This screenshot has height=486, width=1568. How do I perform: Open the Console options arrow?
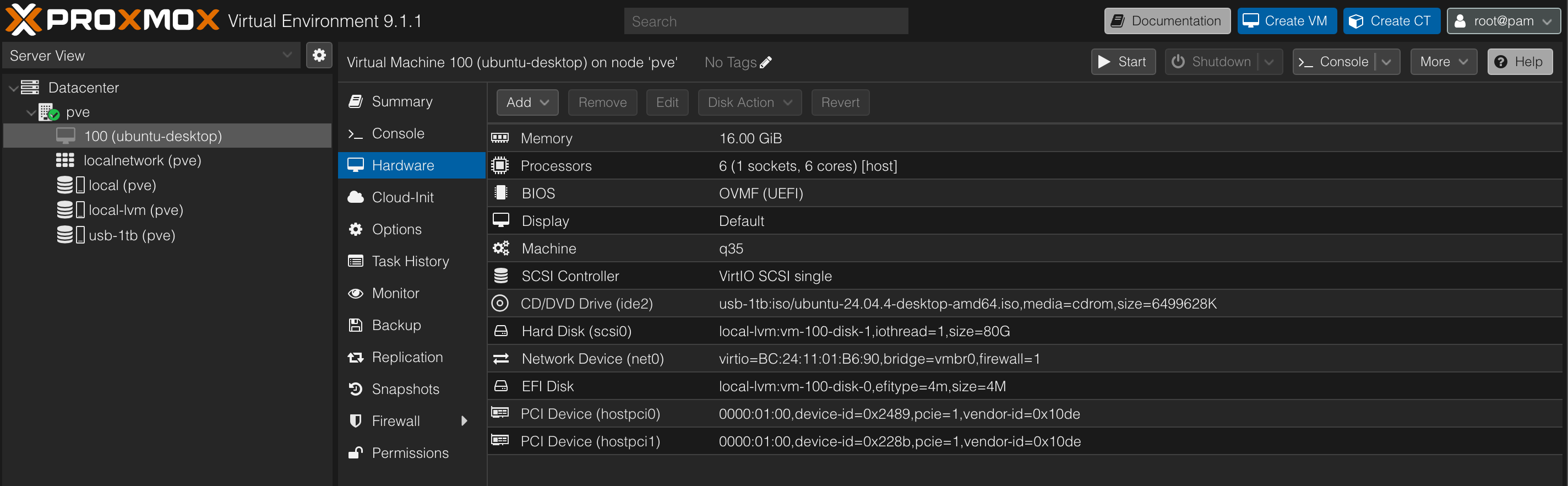pos(1387,62)
